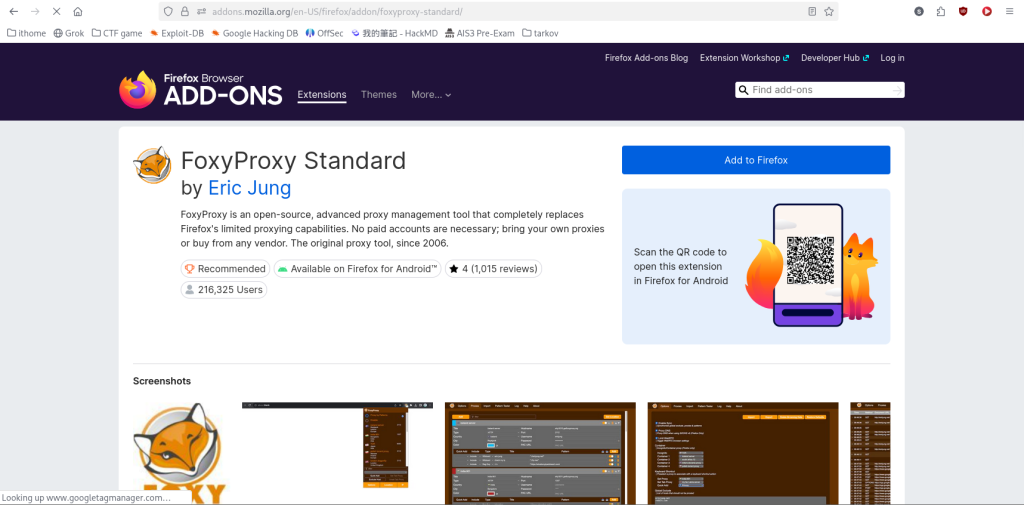Open the Extension Workshop link
The width and height of the screenshot is (1024, 505).
744,57
